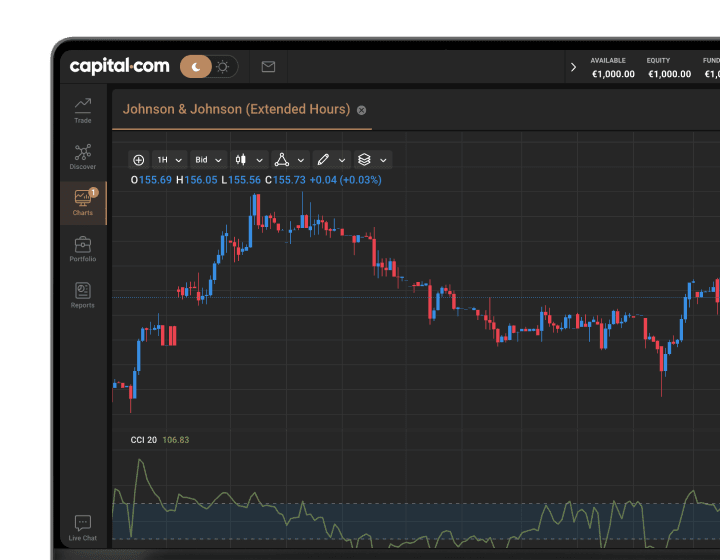
Task: Open the mail inbox envelope icon
Action: (268, 67)
